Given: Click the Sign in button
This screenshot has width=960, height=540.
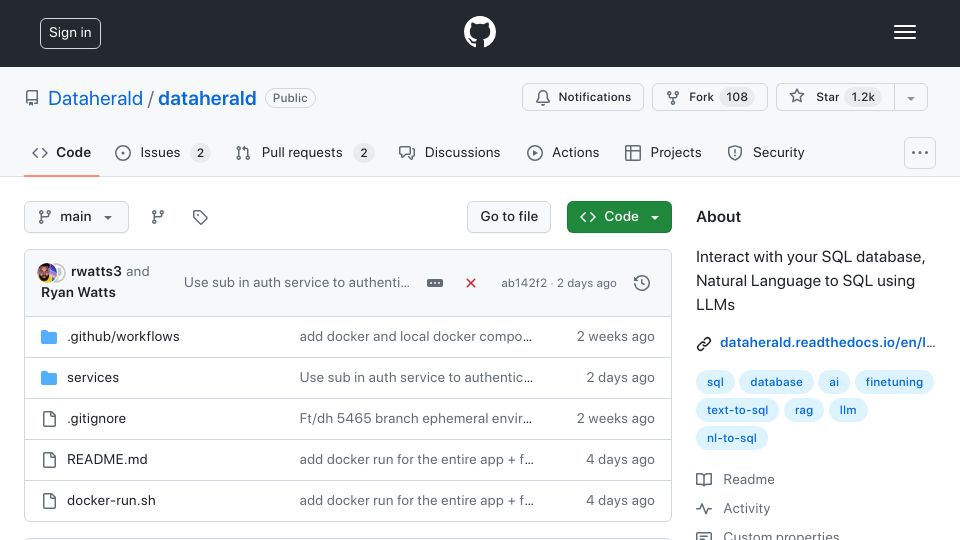Looking at the screenshot, I should point(70,33).
